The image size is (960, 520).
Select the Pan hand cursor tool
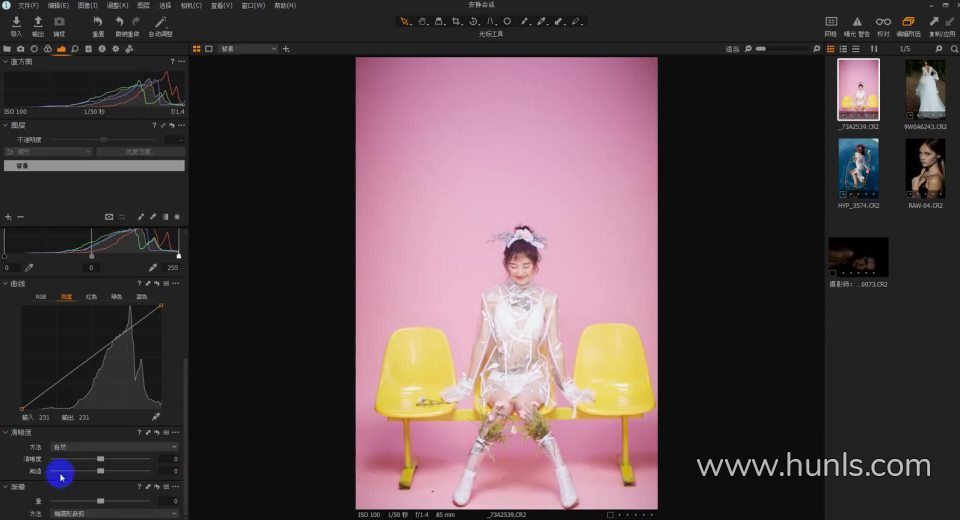click(x=422, y=21)
